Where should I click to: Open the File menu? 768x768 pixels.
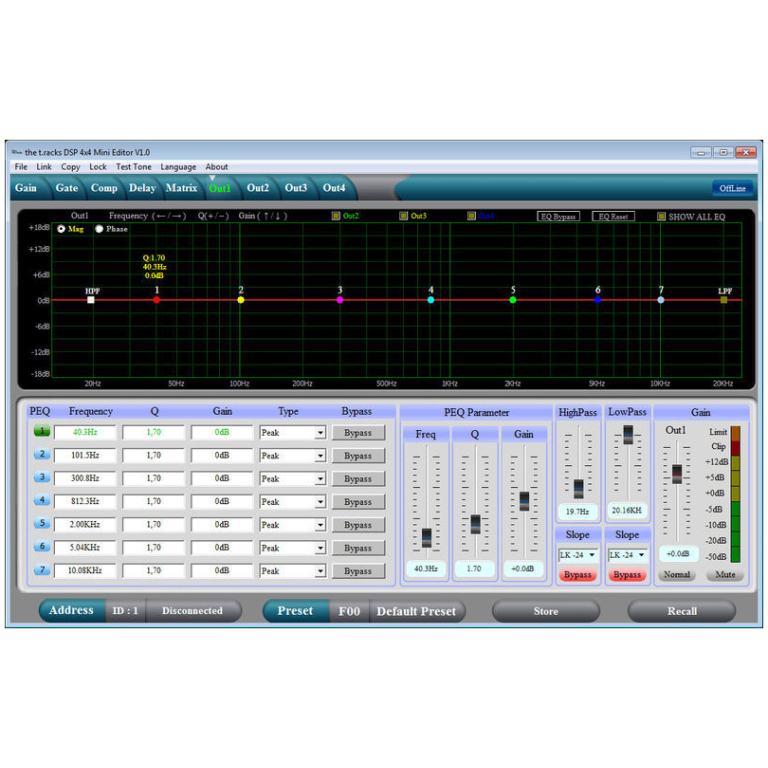[21, 167]
